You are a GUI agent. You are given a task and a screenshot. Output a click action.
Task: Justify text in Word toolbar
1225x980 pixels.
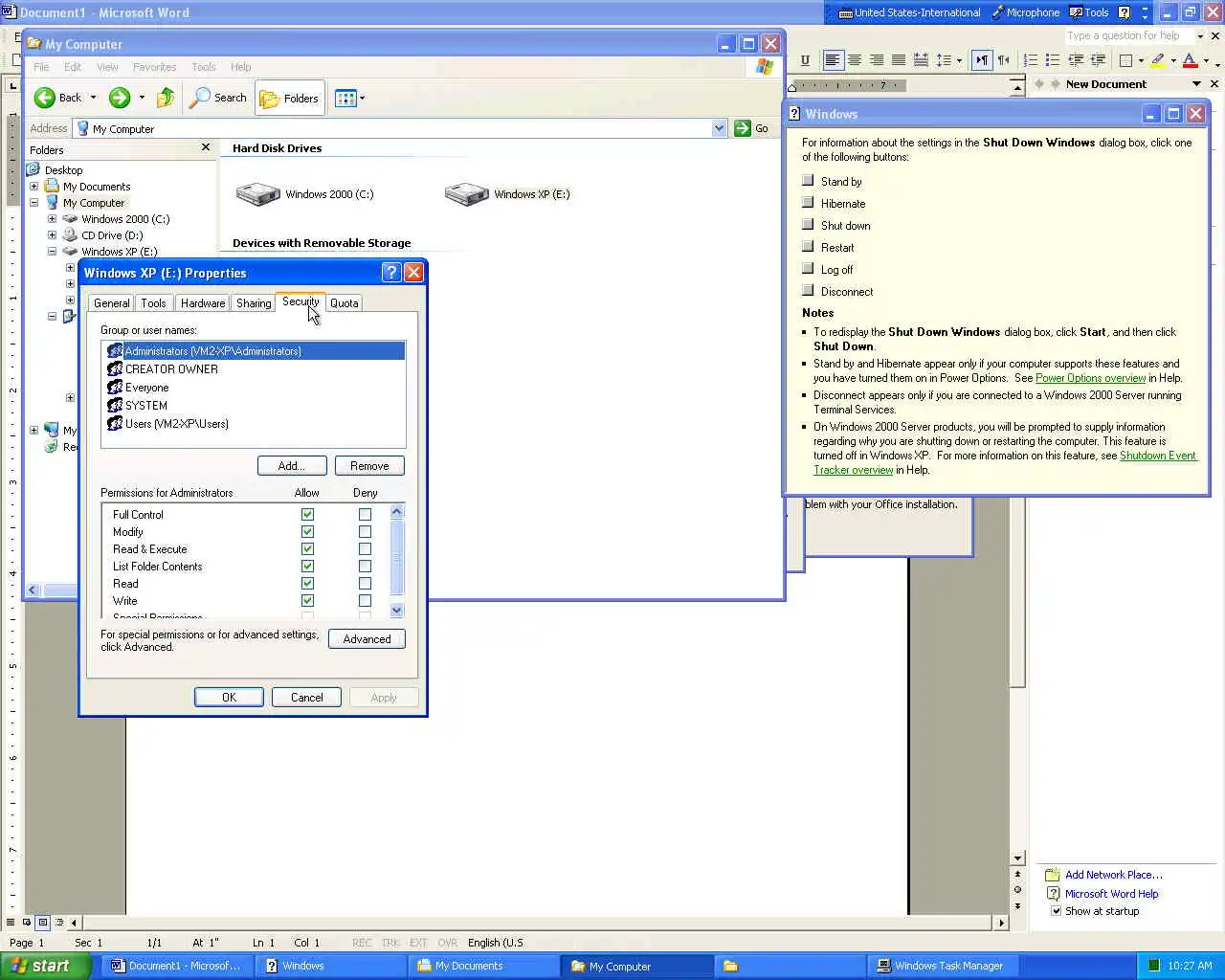click(899, 60)
